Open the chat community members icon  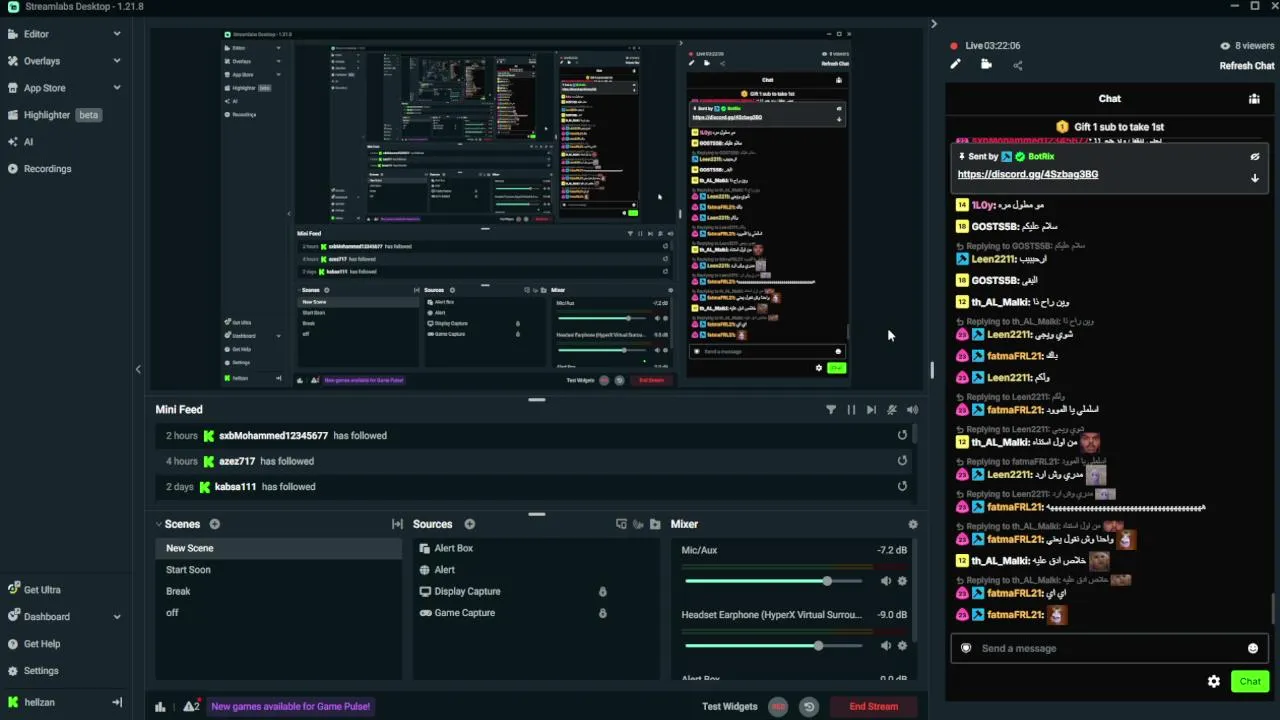(1254, 99)
